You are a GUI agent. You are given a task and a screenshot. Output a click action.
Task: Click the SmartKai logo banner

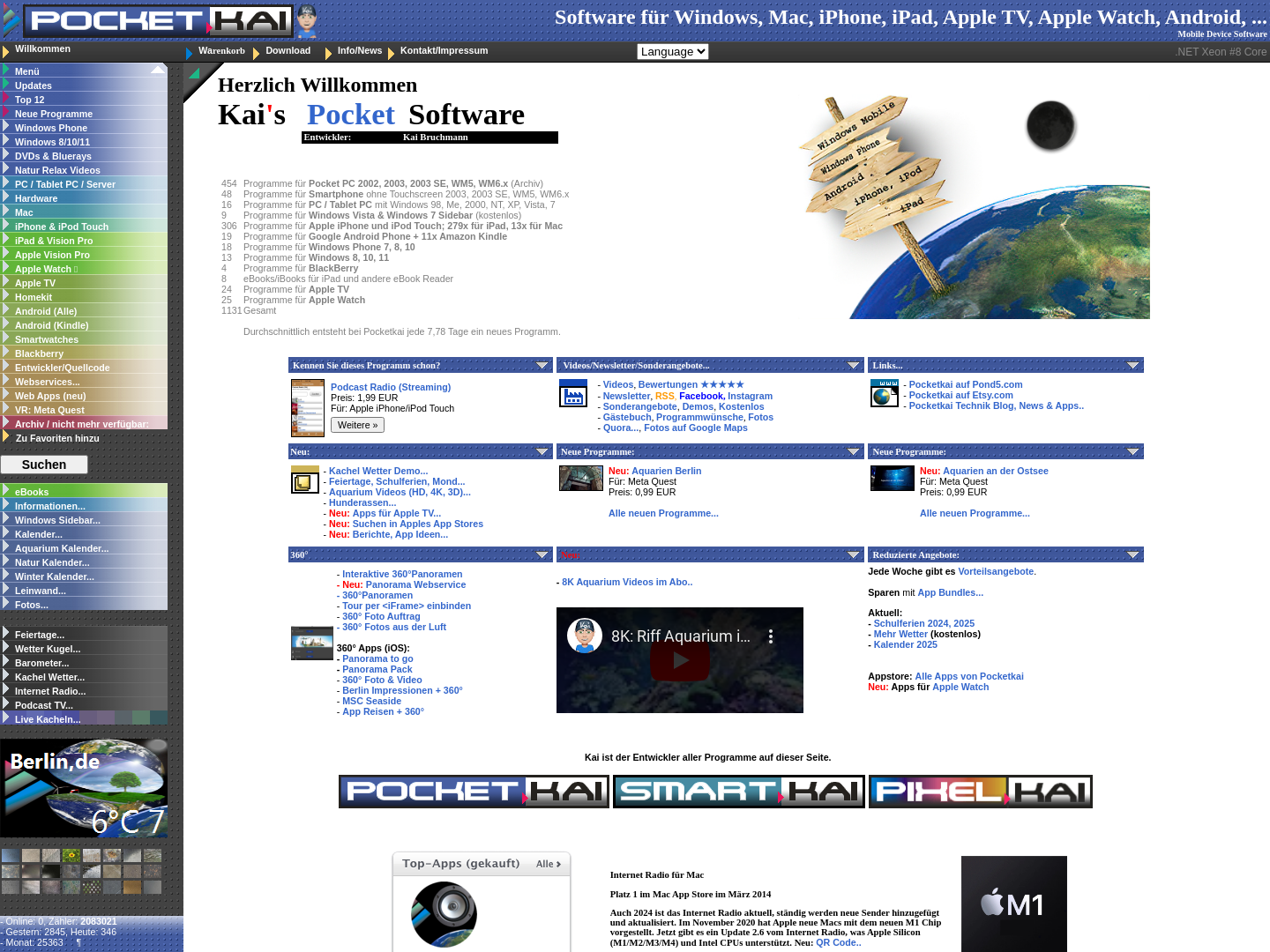coord(739,792)
